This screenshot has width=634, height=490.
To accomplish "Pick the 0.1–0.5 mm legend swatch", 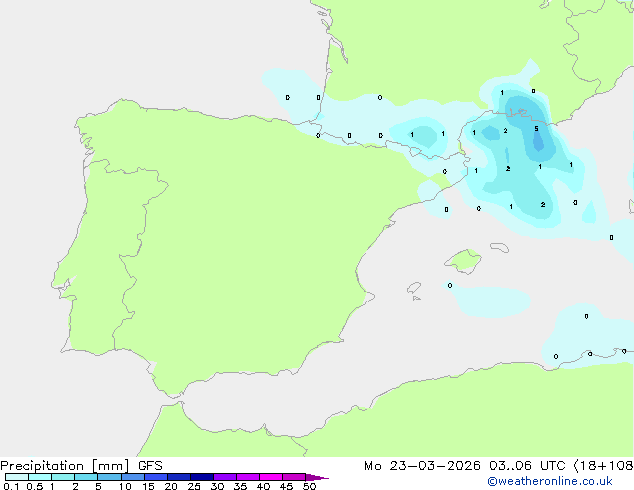I will point(17,477).
